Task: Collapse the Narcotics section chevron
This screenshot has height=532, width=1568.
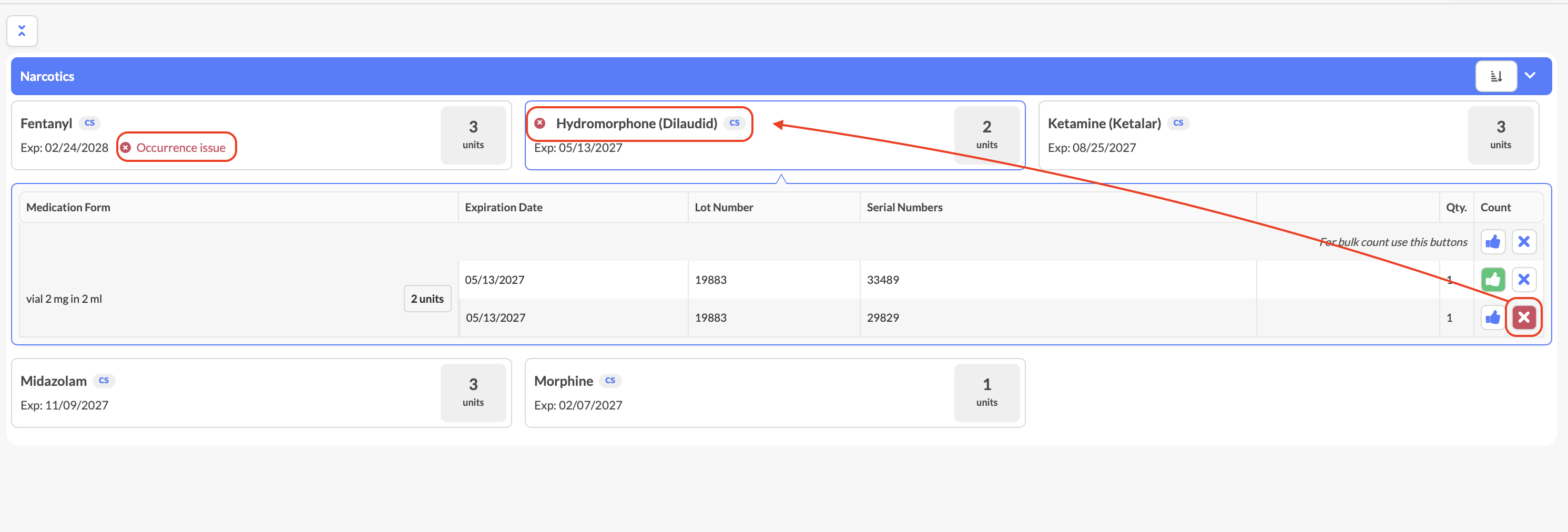Action: click(1530, 76)
